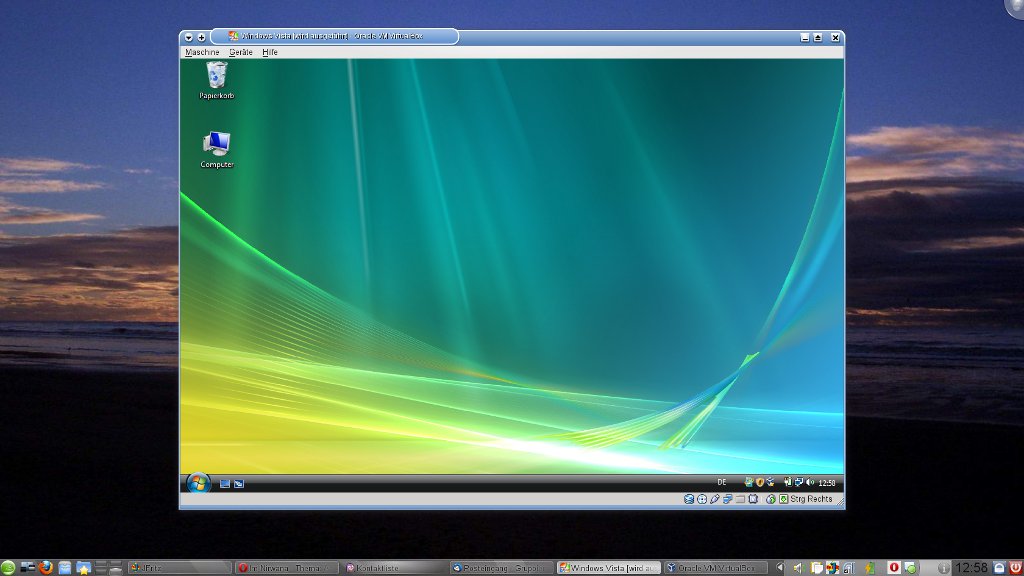Click VirtualBox network adapter indicator
1024x576 pixels.
click(728, 499)
